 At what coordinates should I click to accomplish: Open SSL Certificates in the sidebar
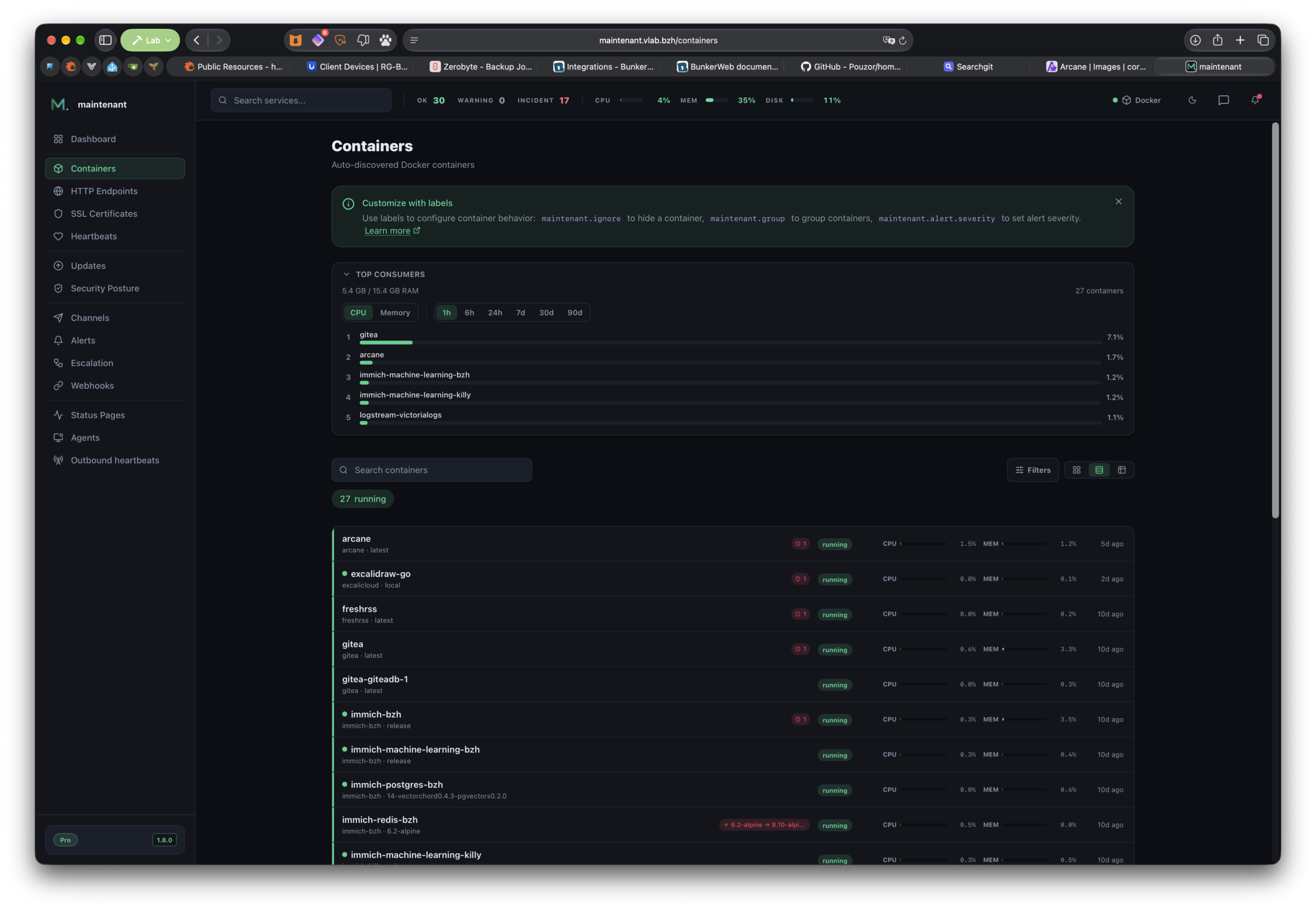(115, 213)
